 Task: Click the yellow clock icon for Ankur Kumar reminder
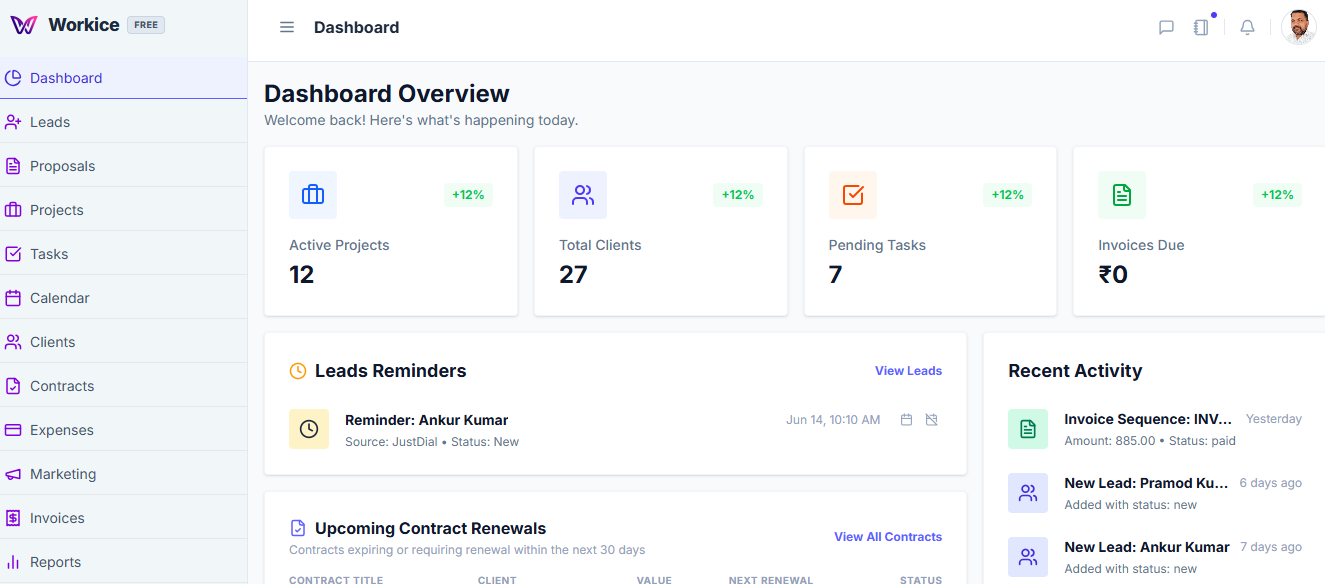[x=309, y=429]
